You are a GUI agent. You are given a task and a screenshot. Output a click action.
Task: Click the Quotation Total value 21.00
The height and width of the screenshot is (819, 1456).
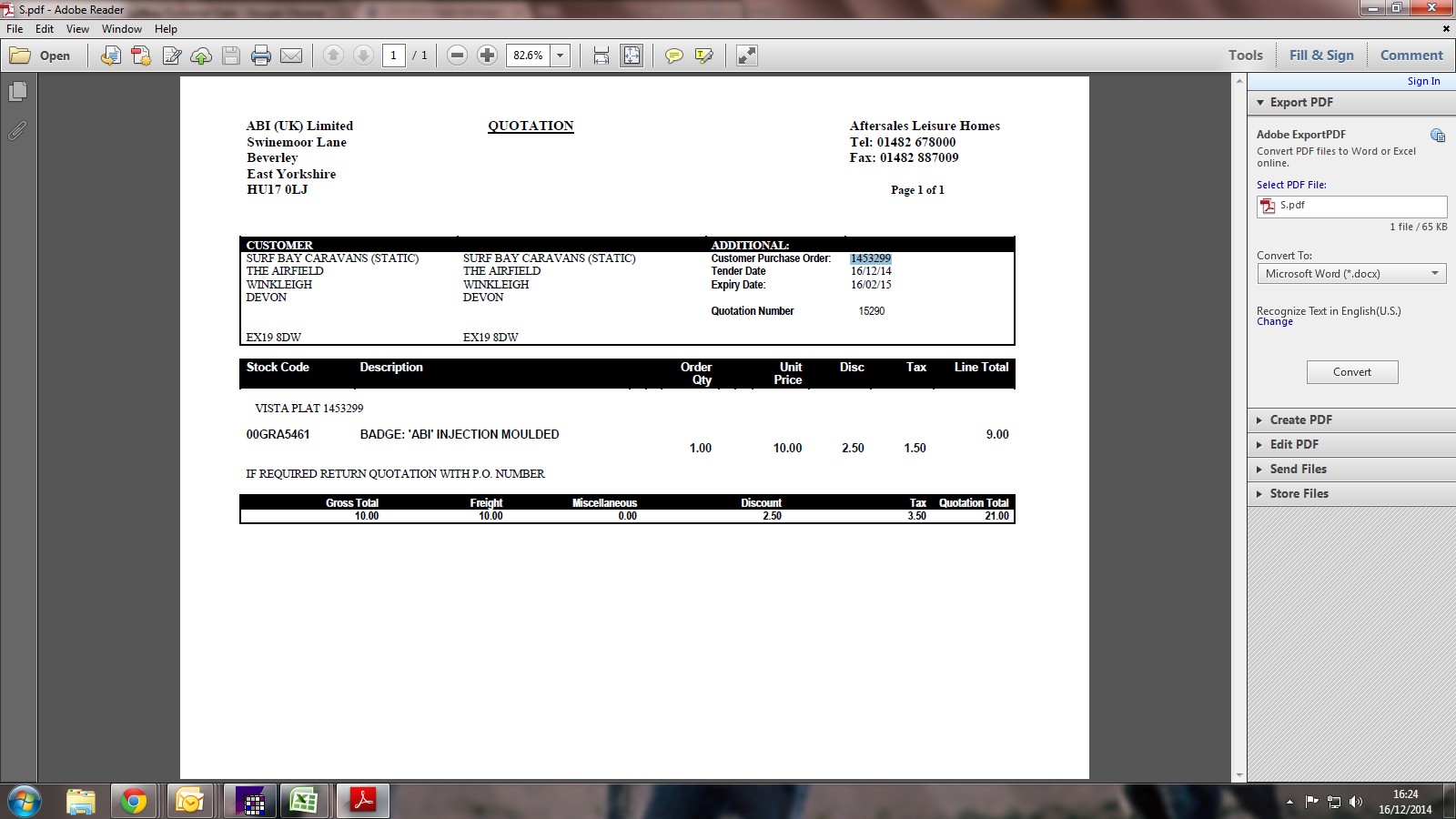[x=996, y=516]
